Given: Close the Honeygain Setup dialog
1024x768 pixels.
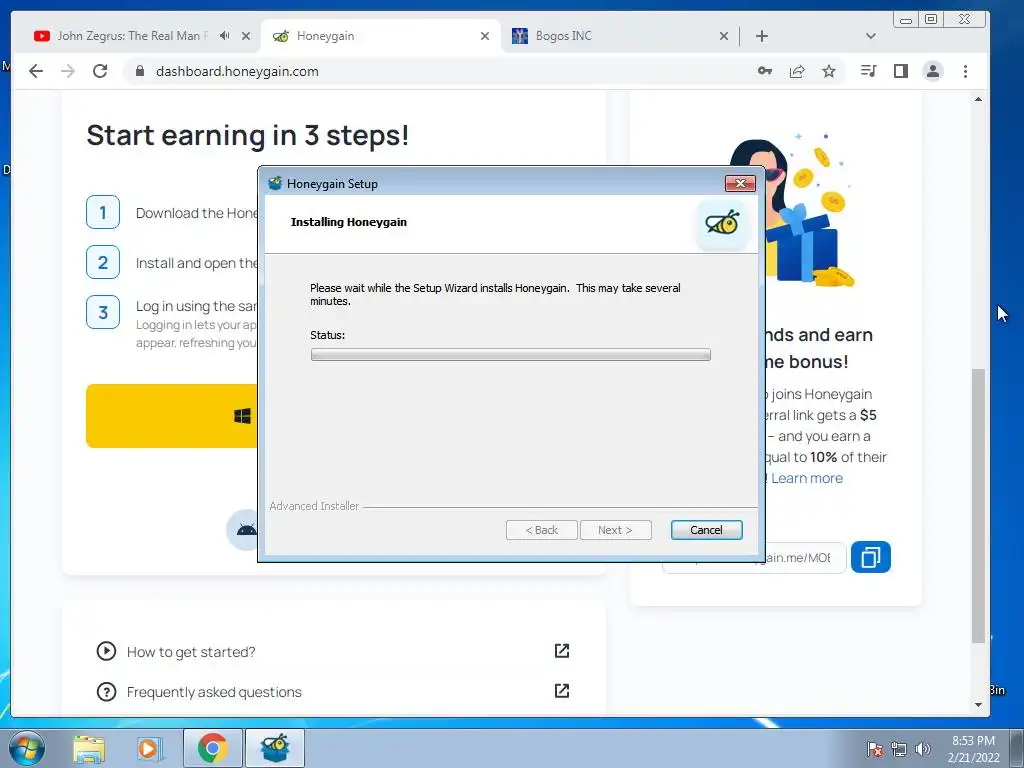Looking at the screenshot, I should (x=740, y=184).
